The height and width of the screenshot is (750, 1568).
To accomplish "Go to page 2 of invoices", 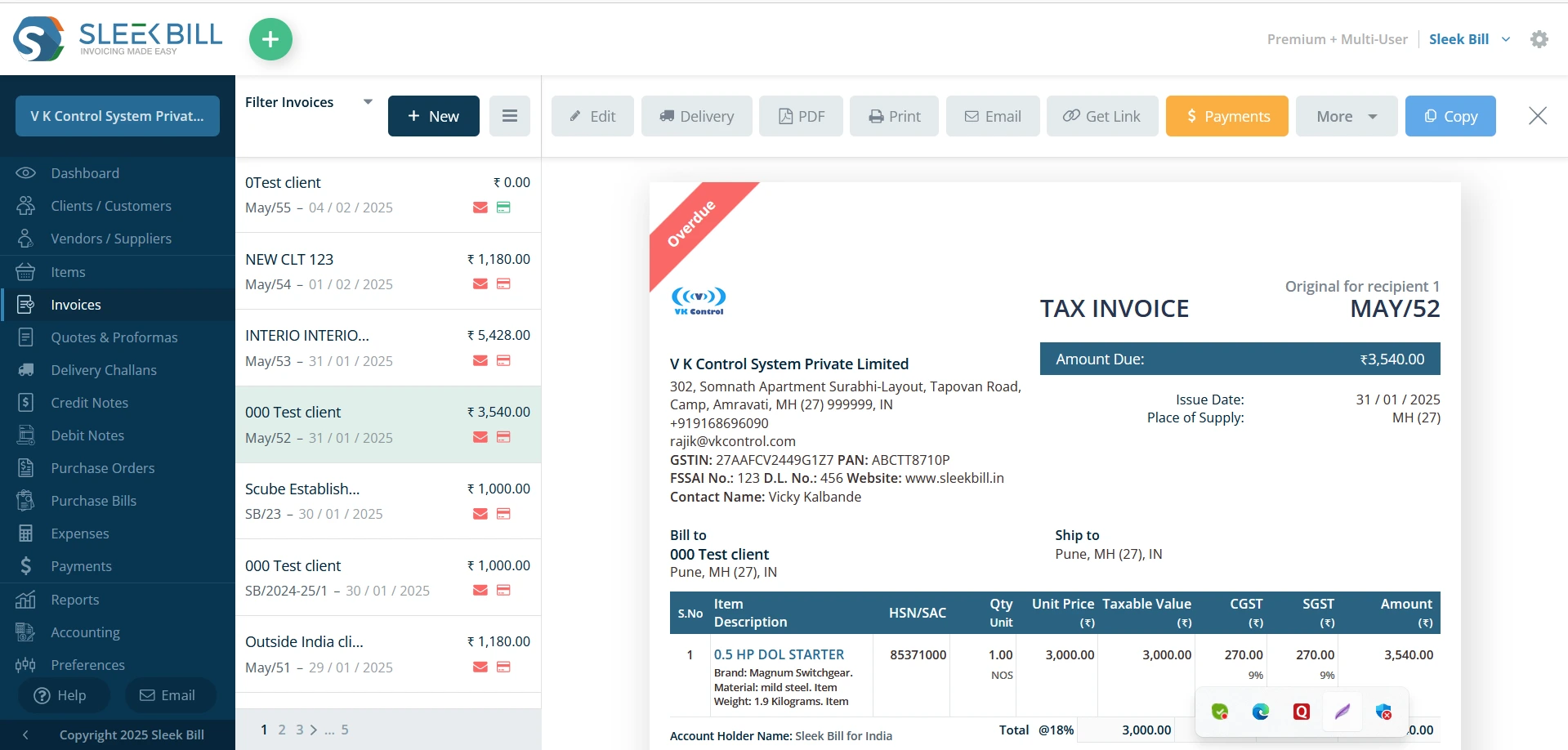I will pyautogui.click(x=282, y=730).
